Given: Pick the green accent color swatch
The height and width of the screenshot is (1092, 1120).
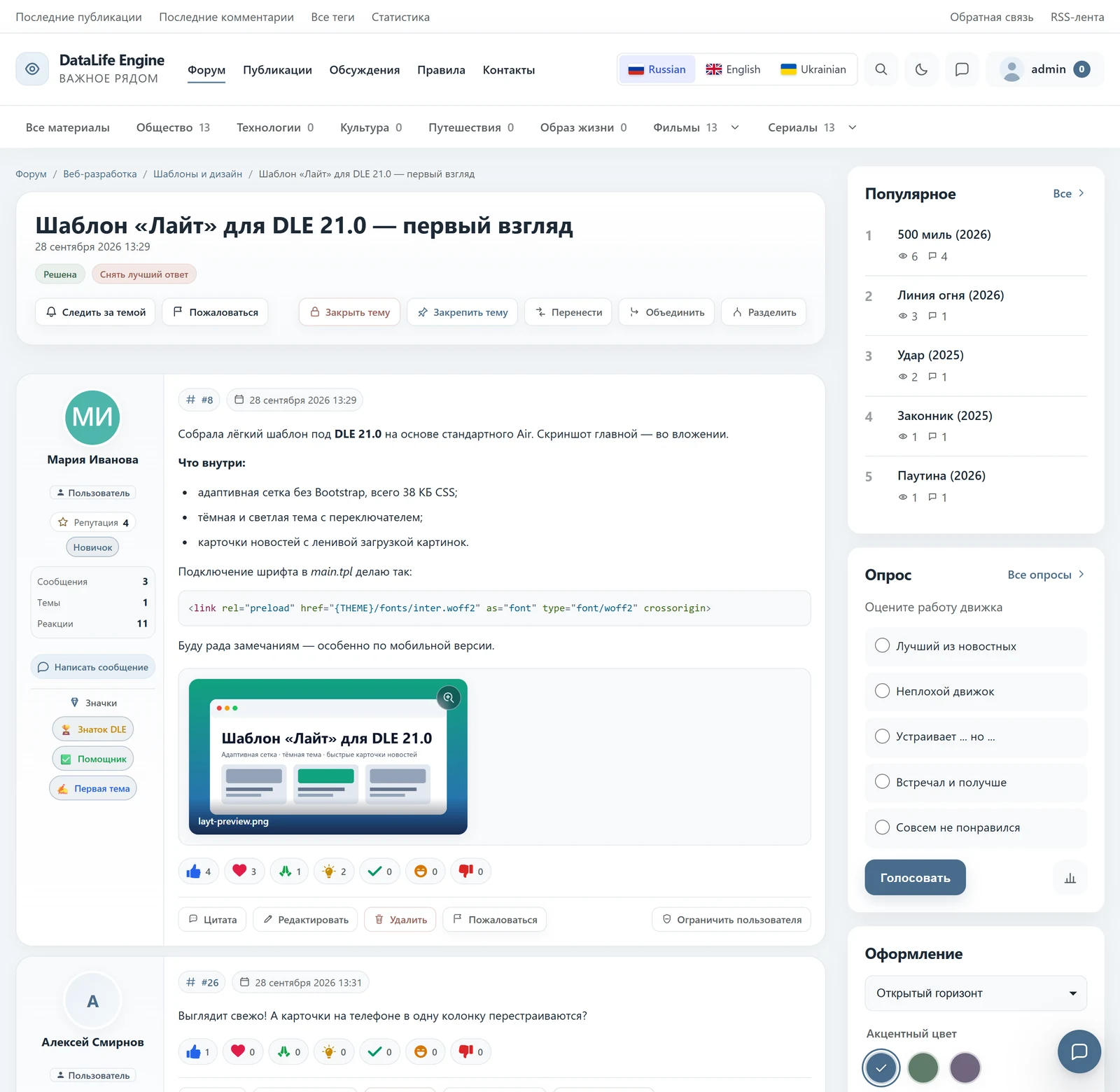Looking at the screenshot, I should coord(923,1068).
